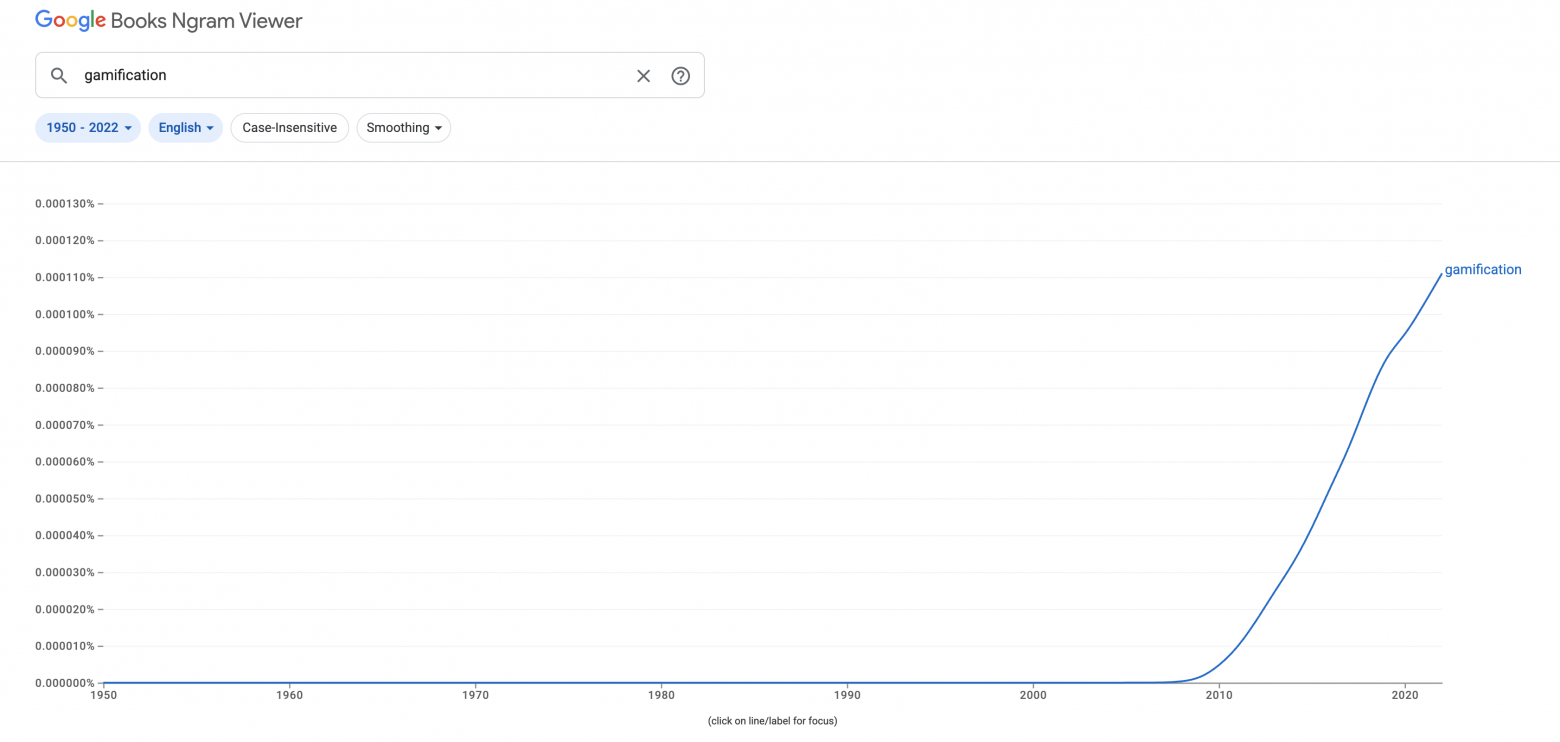1560x742 pixels.
Task: Click the 'click on line/label for focus' hint
Action: [772, 721]
